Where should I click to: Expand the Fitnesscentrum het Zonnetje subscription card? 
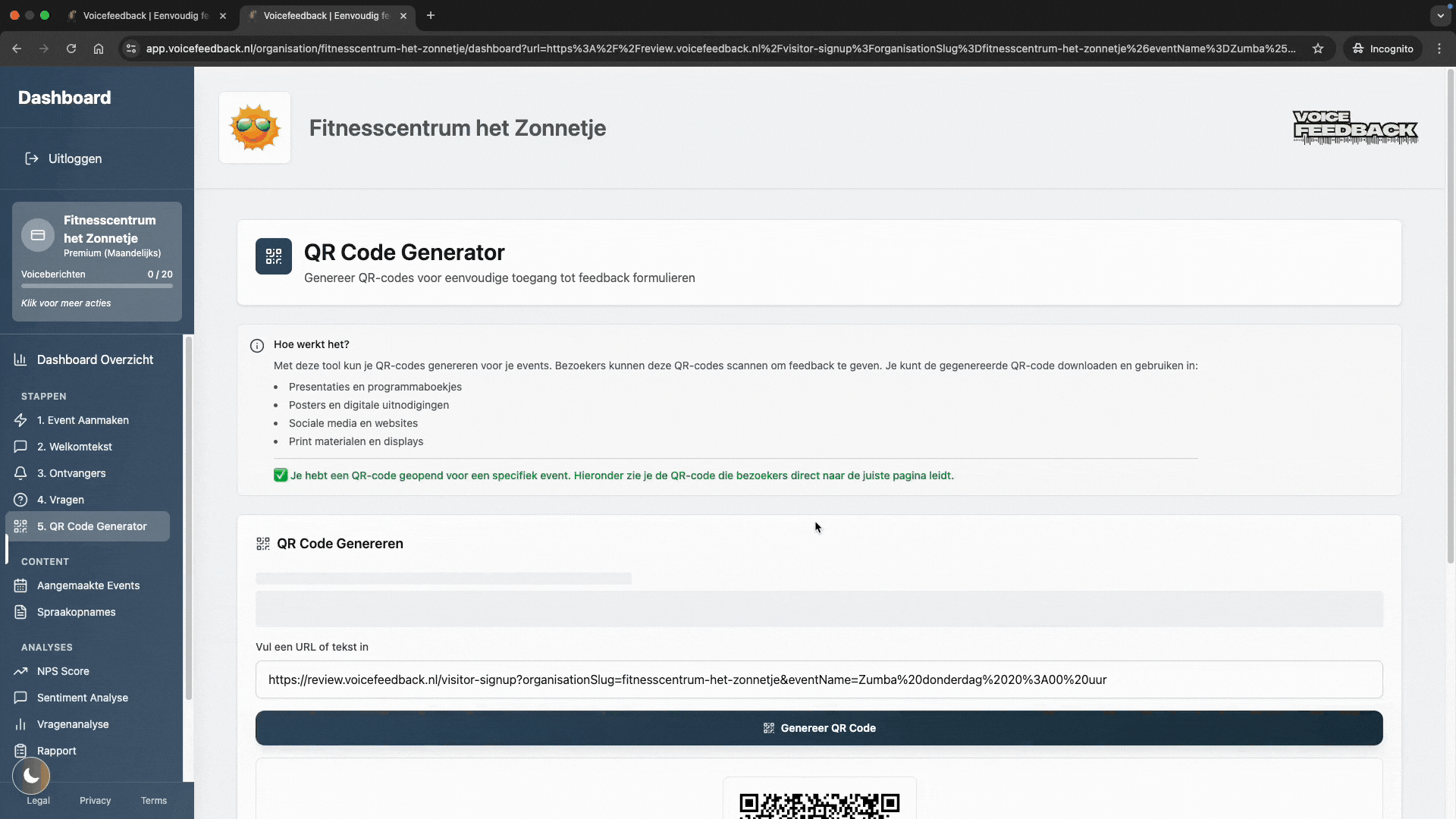pos(97,261)
